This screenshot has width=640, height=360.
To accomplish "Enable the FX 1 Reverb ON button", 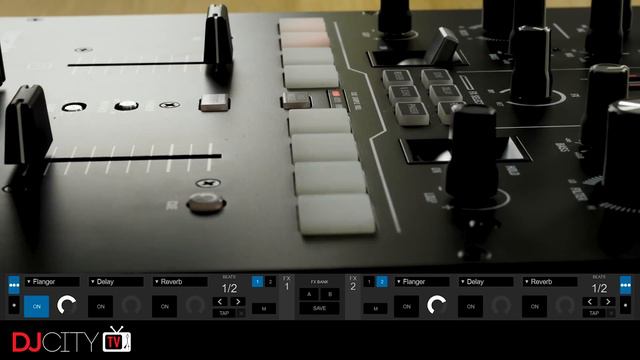I will pyautogui.click(x=164, y=306).
